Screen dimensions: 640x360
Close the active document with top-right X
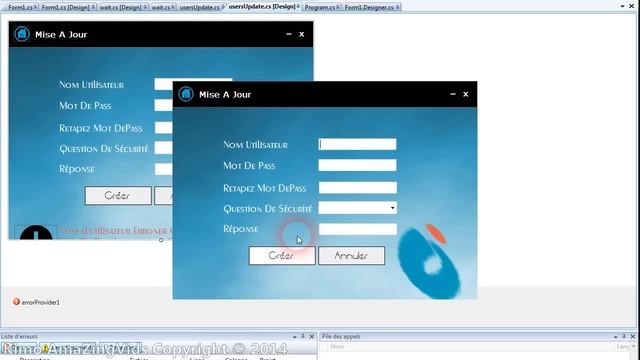(631, 6)
